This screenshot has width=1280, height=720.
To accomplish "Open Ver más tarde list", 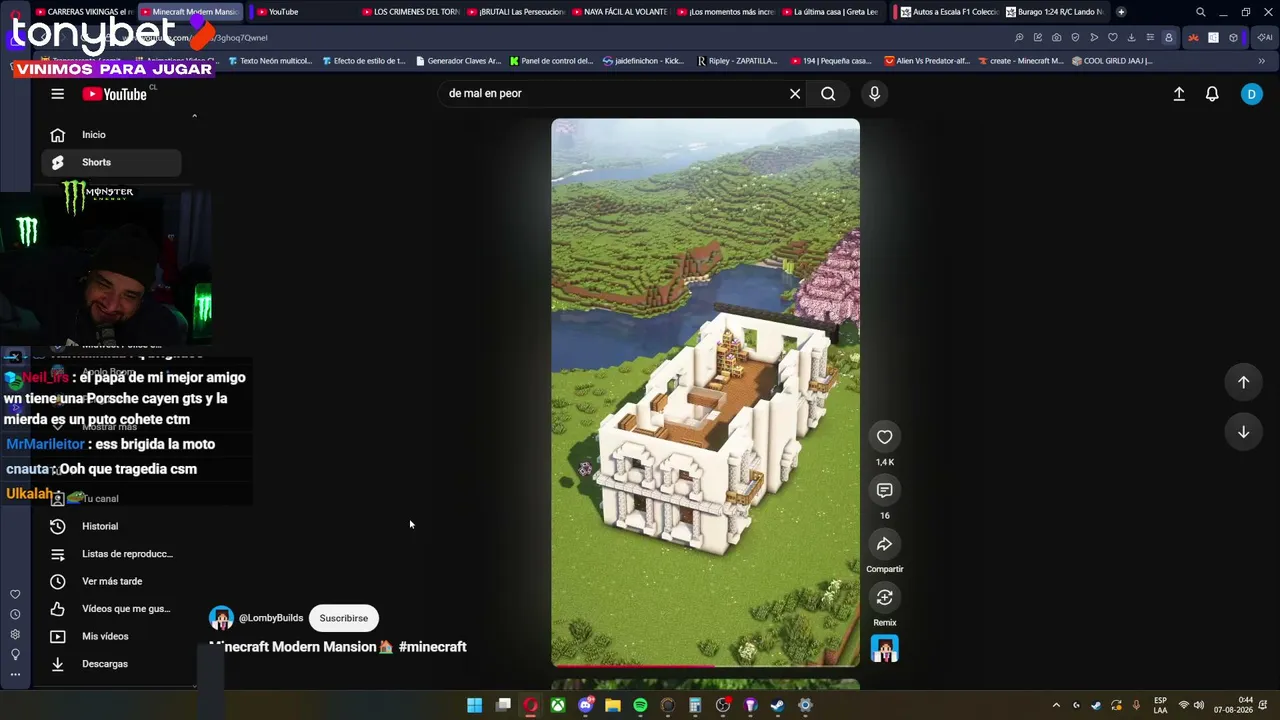I will (x=111, y=581).
